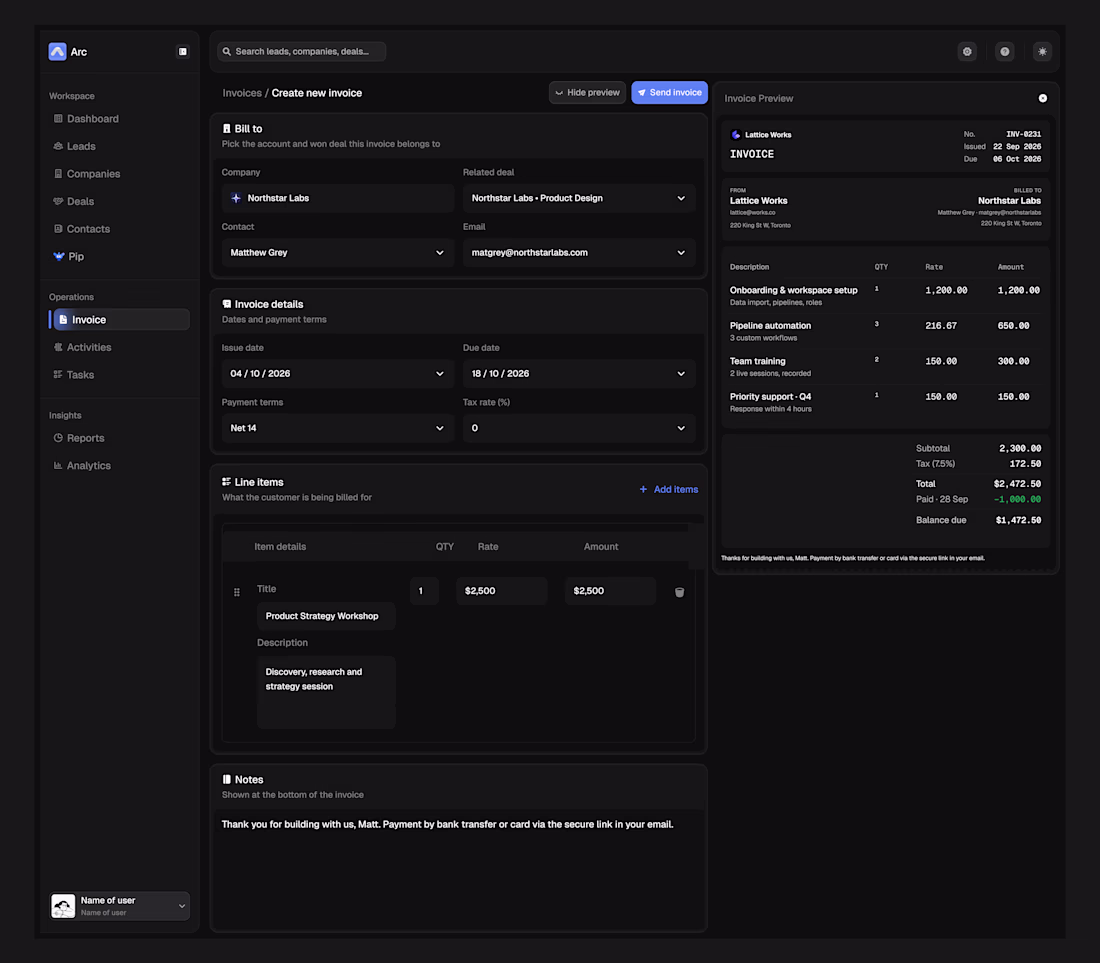Viewport: 1100px width, 963px height.
Task: Collapse the sidebar panel icon
Action: (x=182, y=51)
